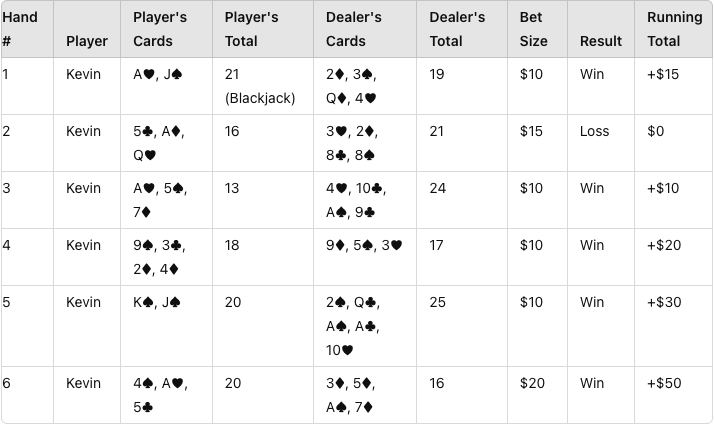Viewport: 714px width, 425px height.
Task: Click the "Running Total" column header
Action: tap(674, 29)
